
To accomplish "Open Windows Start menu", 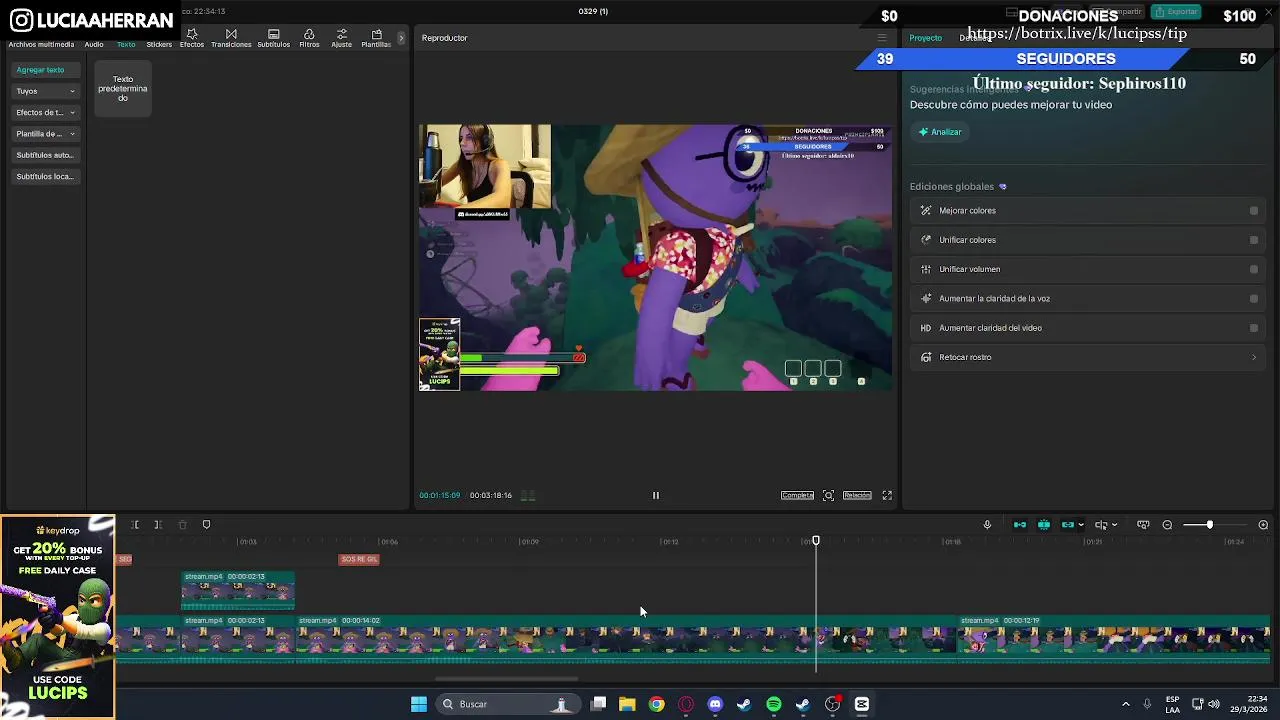I will pyautogui.click(x=419, y=704).
